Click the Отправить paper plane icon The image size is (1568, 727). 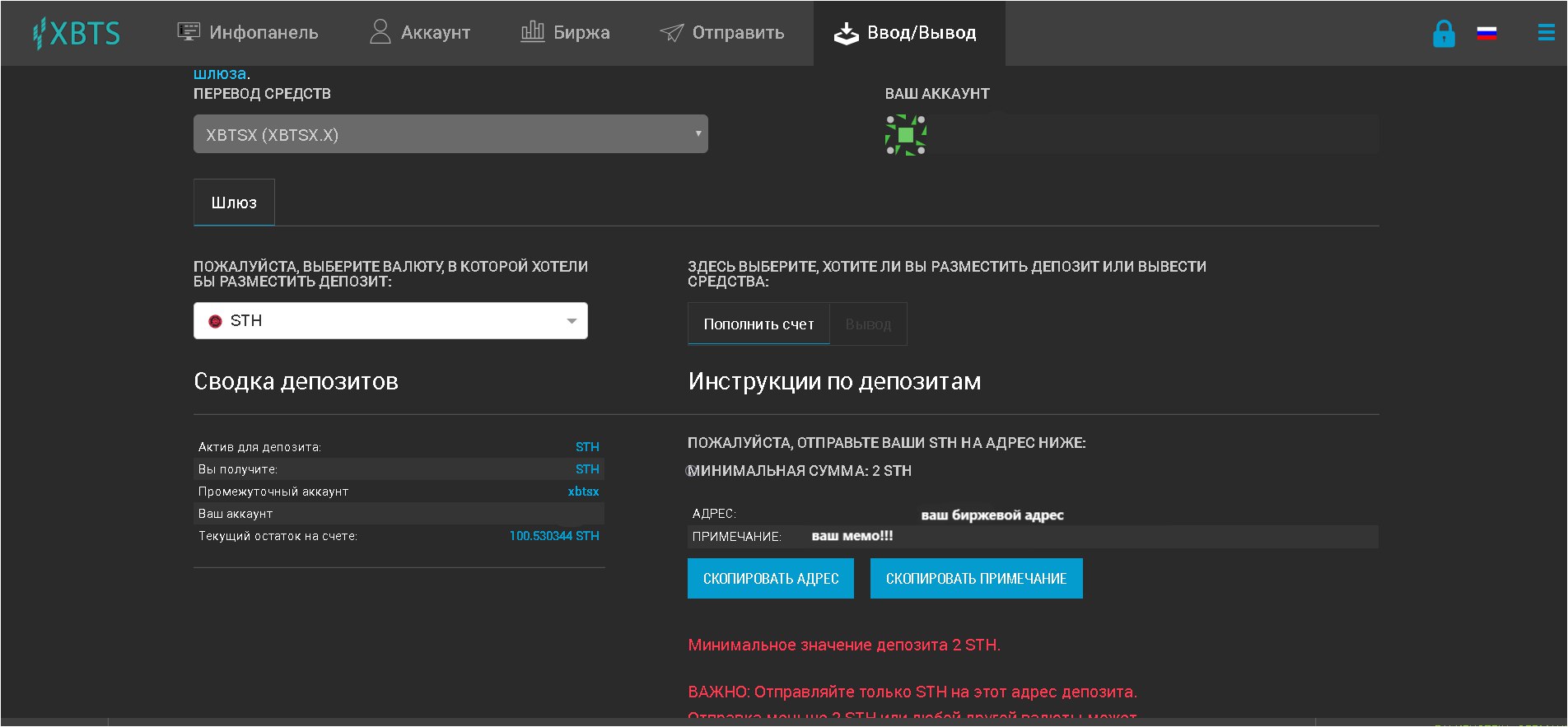coord(671,33)
